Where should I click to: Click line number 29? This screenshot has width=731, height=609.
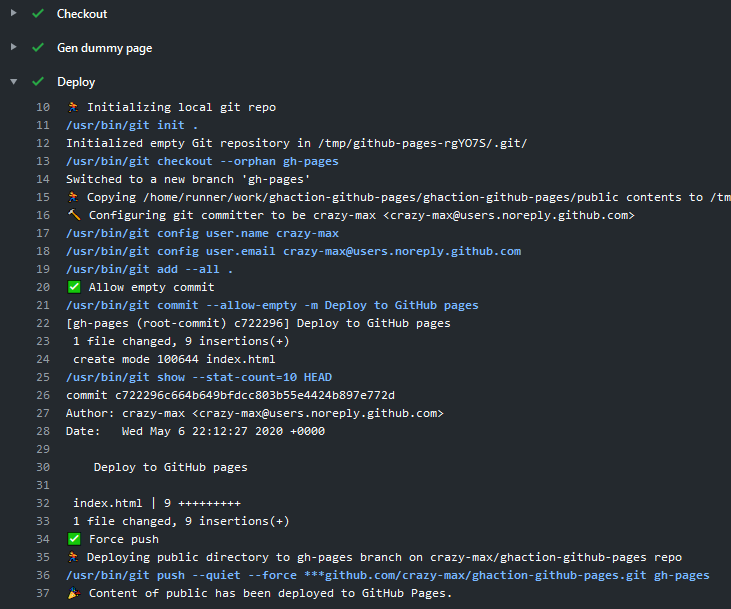click(43, 450)
